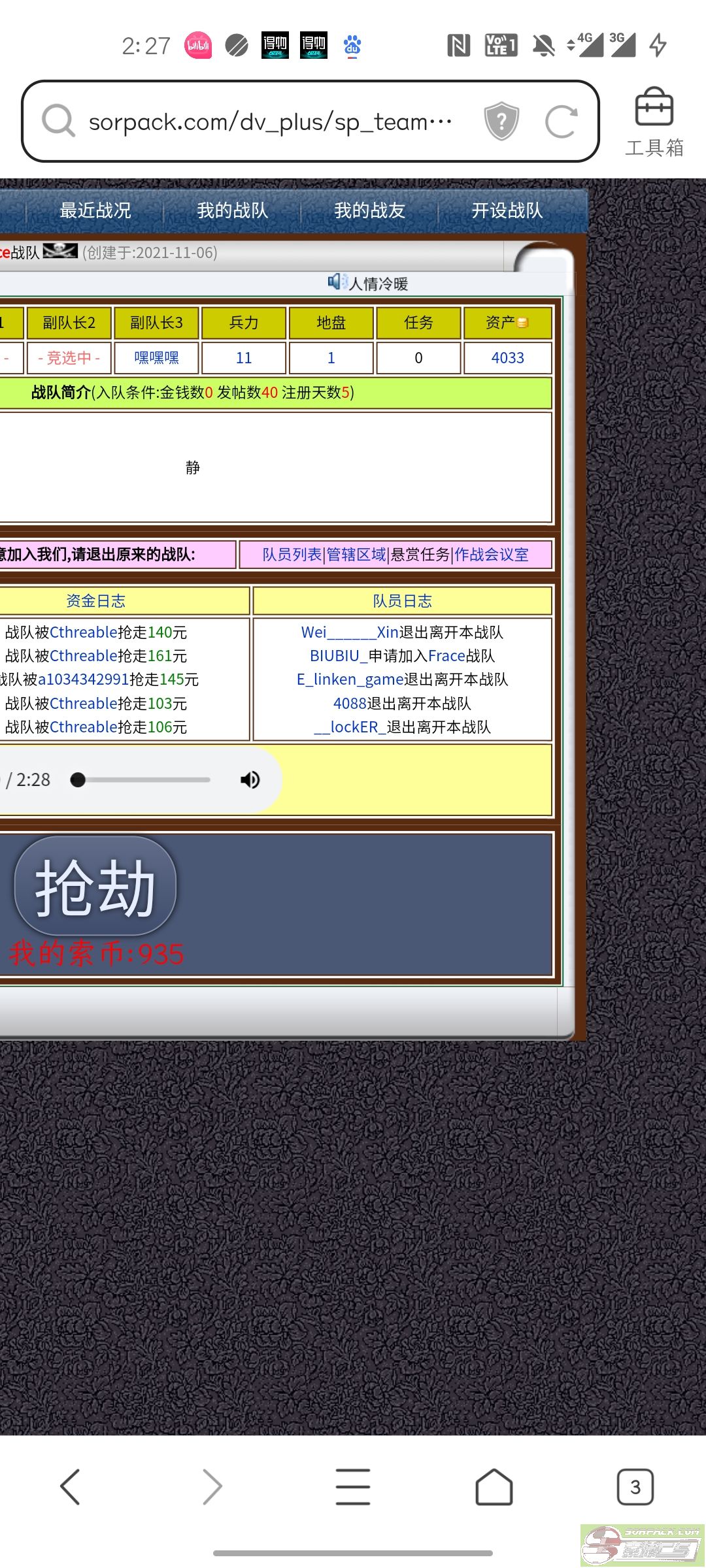The height and width of the screenshot is (1568, 706).
Task: Open the browser hamburger menu
Action: point(353,1487)
